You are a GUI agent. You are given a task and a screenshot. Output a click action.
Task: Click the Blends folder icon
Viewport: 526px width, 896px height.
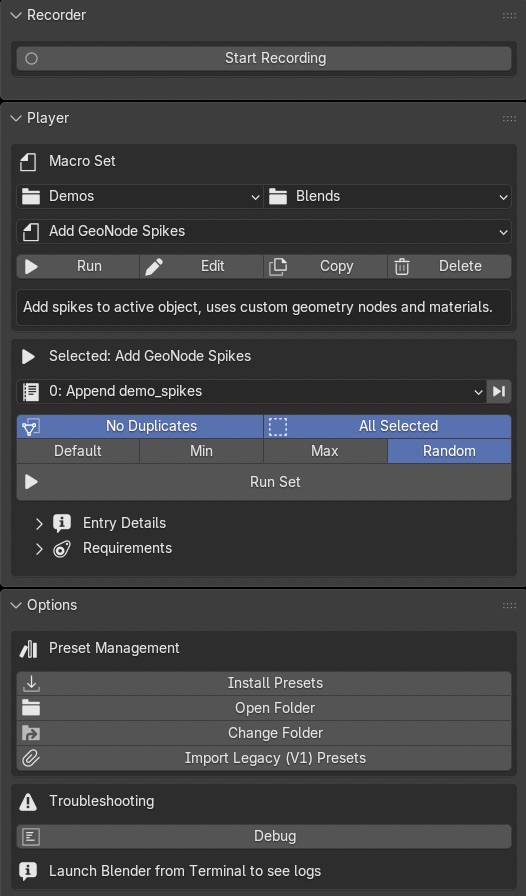[278, 197]
